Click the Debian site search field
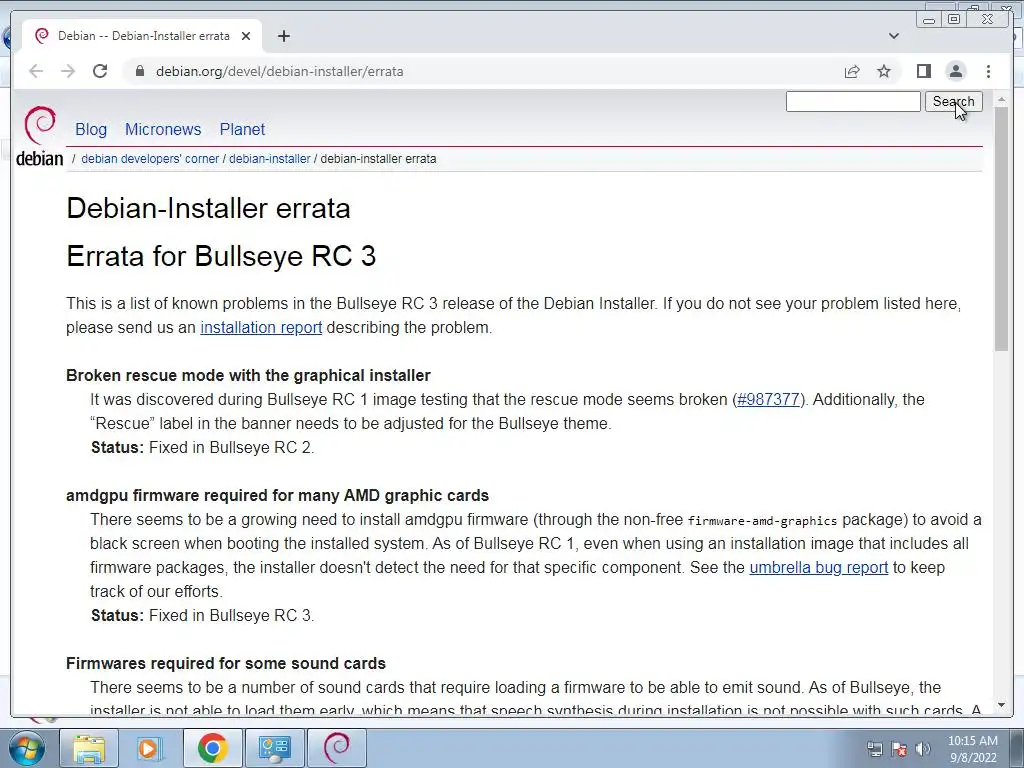The width and height of the screenshot is (1024, 768). [853, 102]
